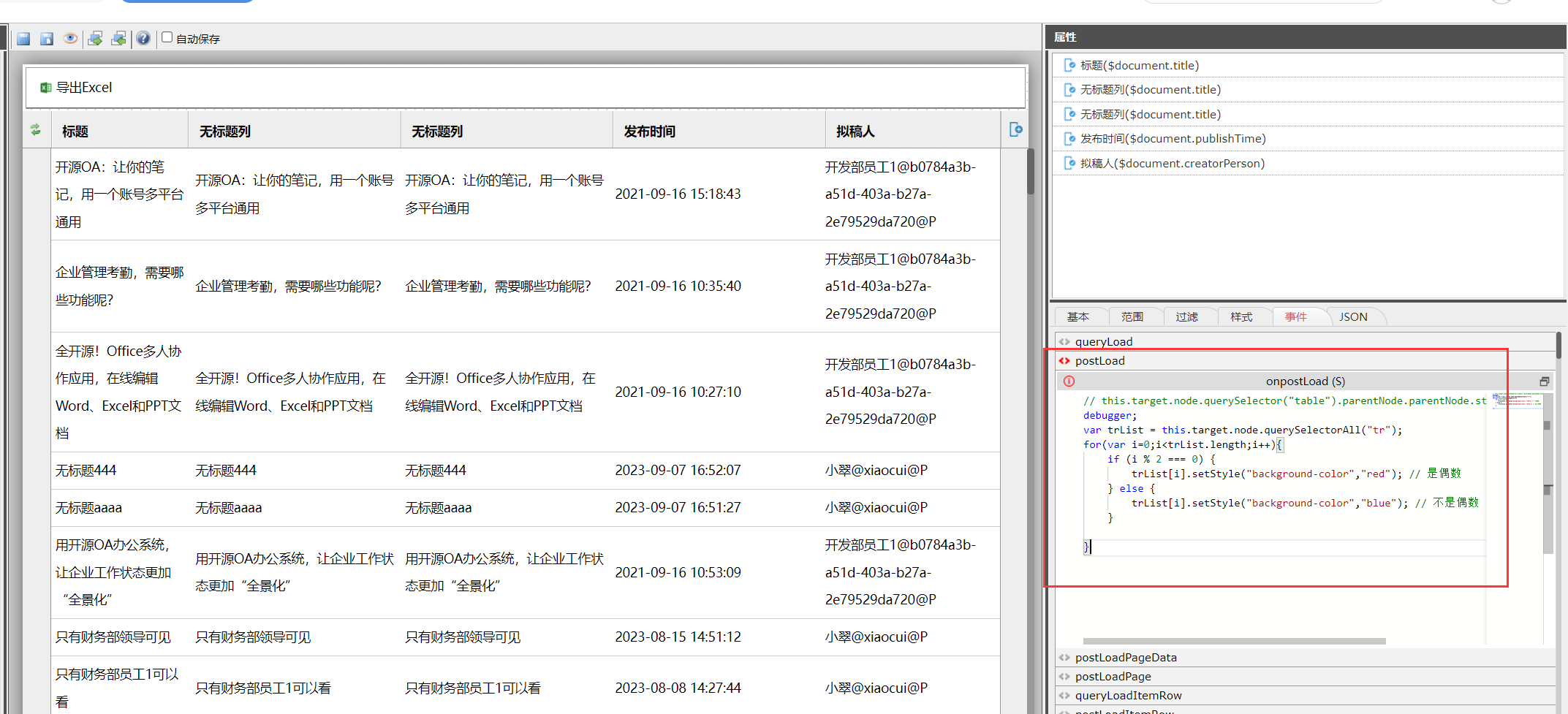
Task: Open the 样式 tab
Action: pyautogui.click(x=1241, y=317)
